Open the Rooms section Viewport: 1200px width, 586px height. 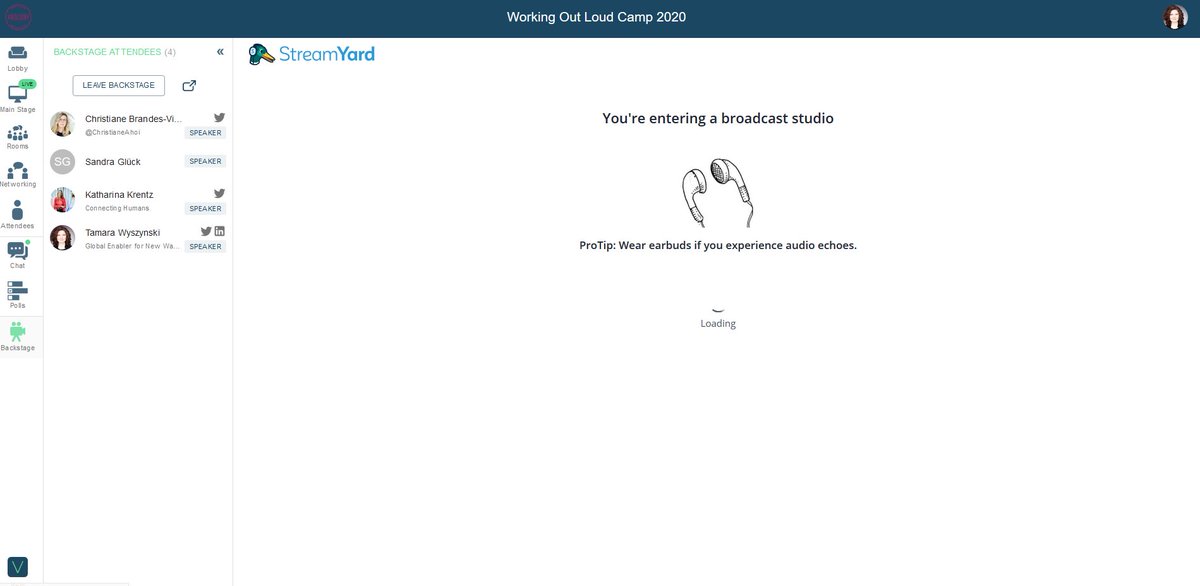(x=18, y=137)
